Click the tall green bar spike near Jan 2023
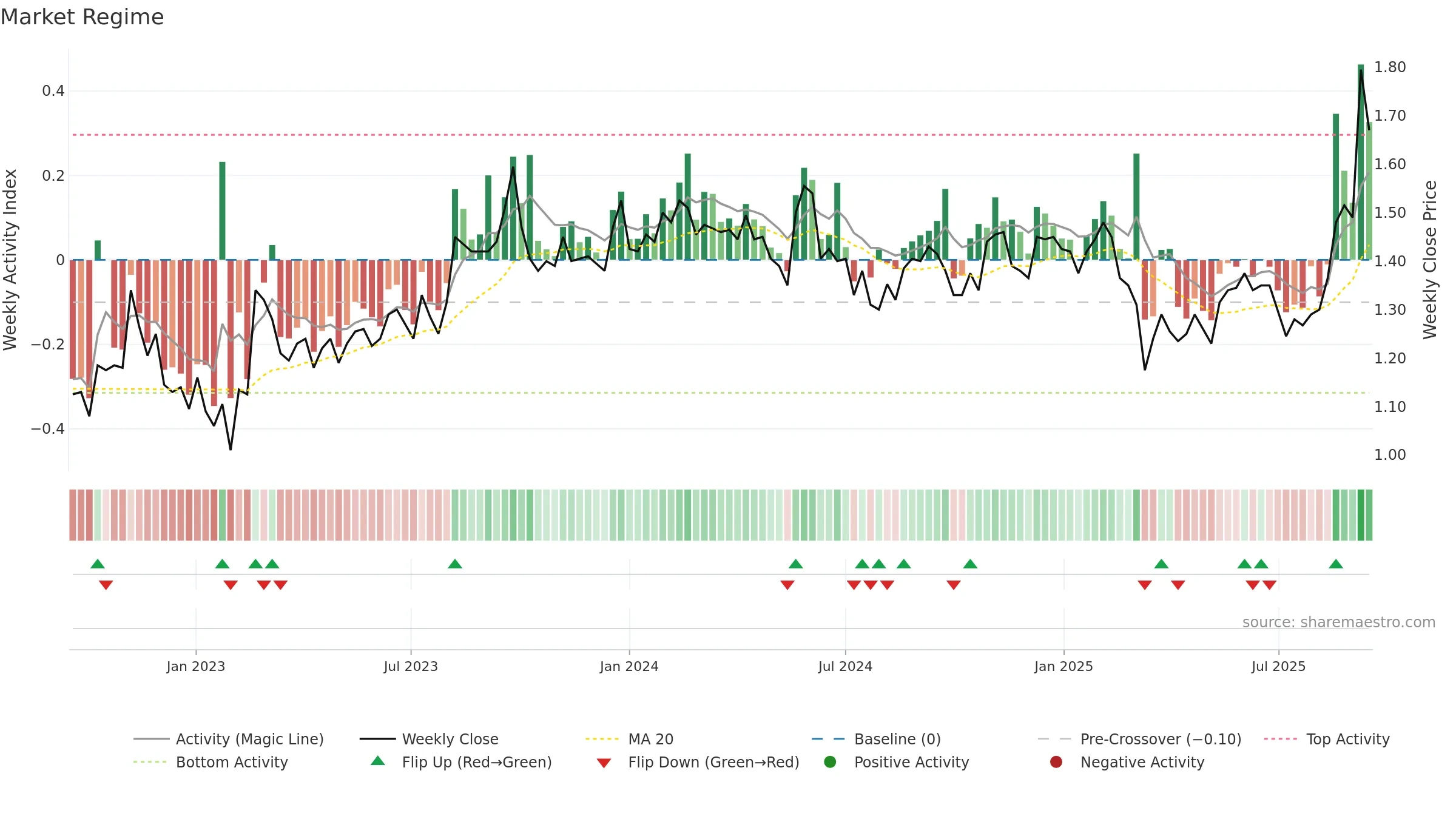 [x=222, y=211]
